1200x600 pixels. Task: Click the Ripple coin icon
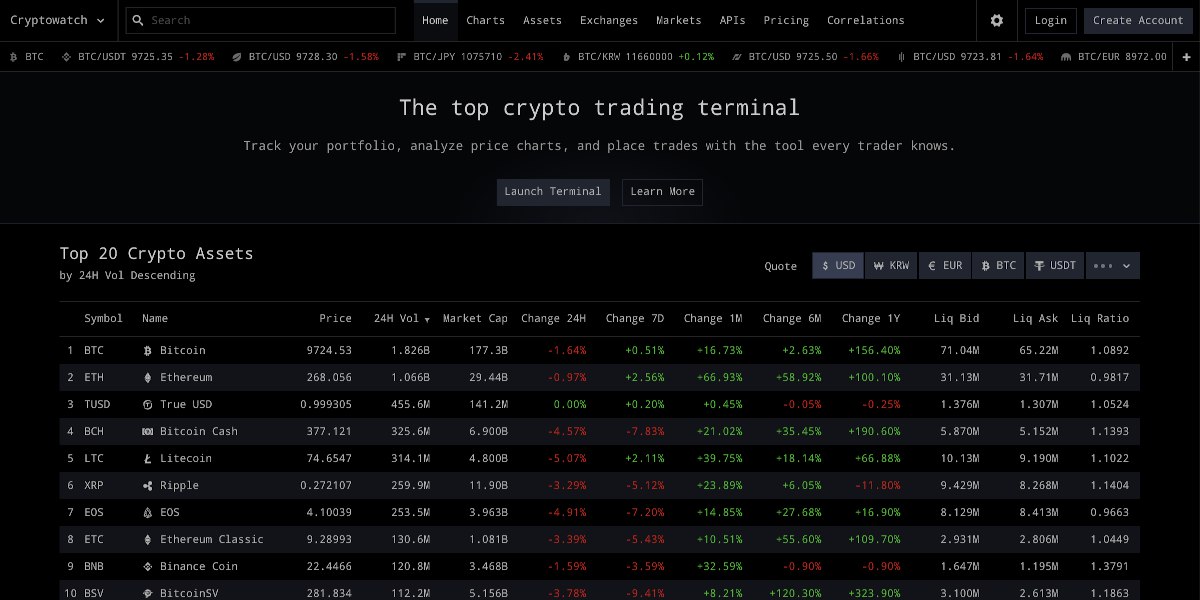(x=148, y=485)
